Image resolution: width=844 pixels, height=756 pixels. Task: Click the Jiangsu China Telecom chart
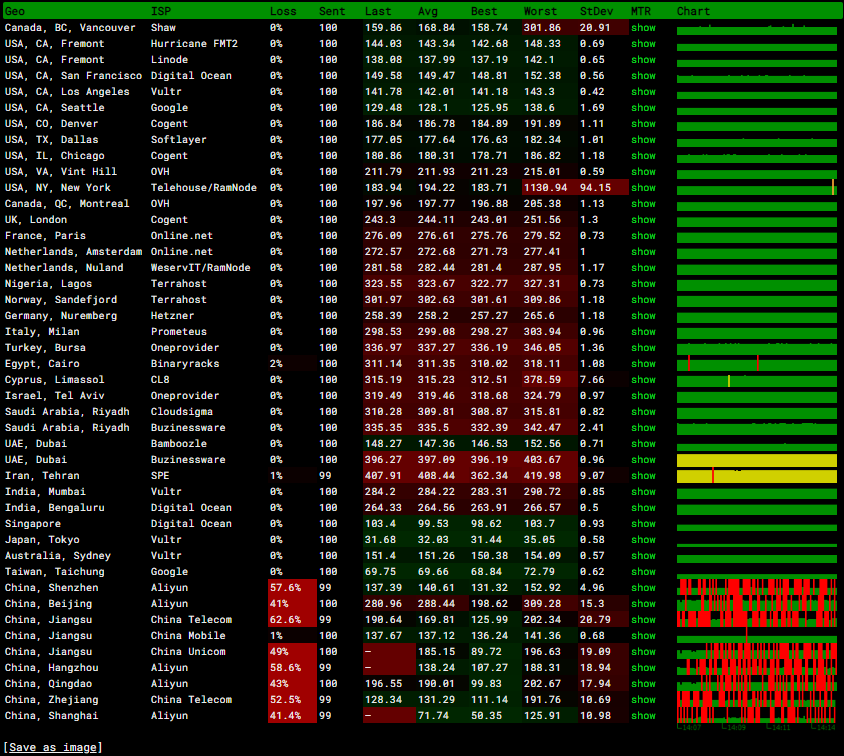(756, 620)
